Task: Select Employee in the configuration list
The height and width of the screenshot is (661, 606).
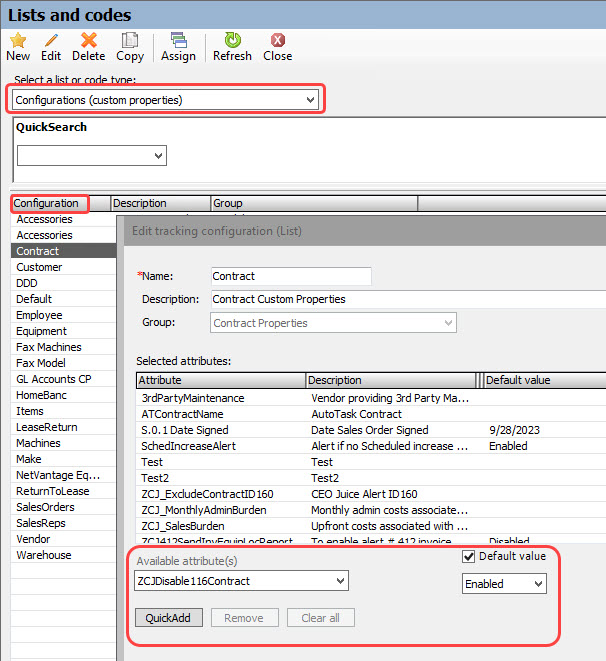Action: click(x=63, y=315)
